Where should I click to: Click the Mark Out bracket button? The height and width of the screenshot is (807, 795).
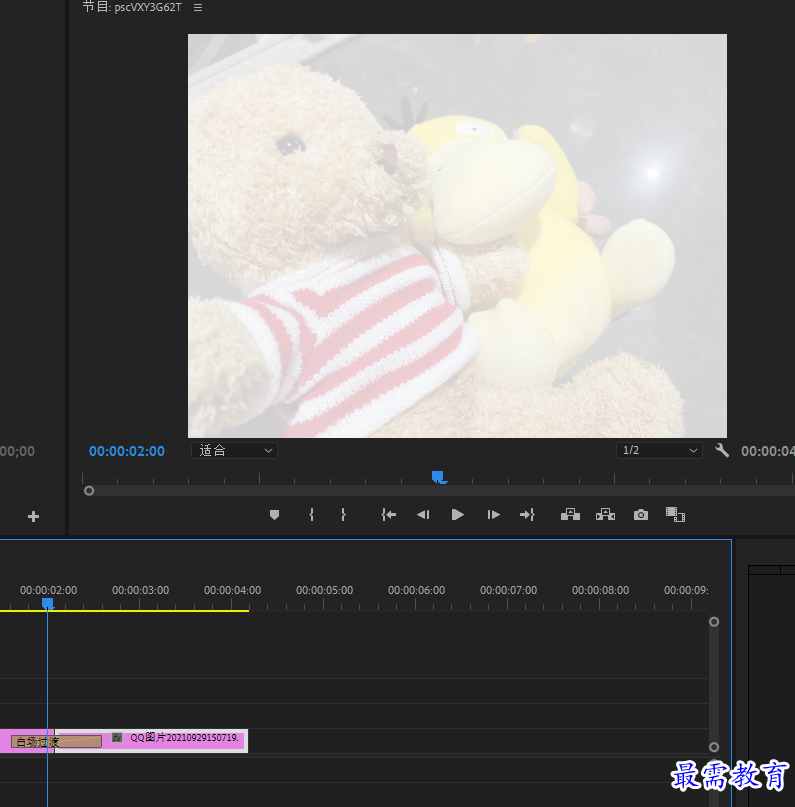(343, 515)
